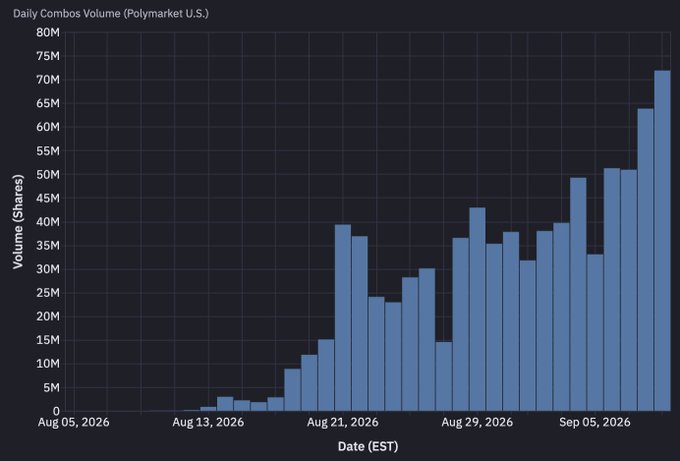This screenshot has width=680, height=461.
Task: Select the '55M' y-axis tick label
Action: (x=48, y=151)
